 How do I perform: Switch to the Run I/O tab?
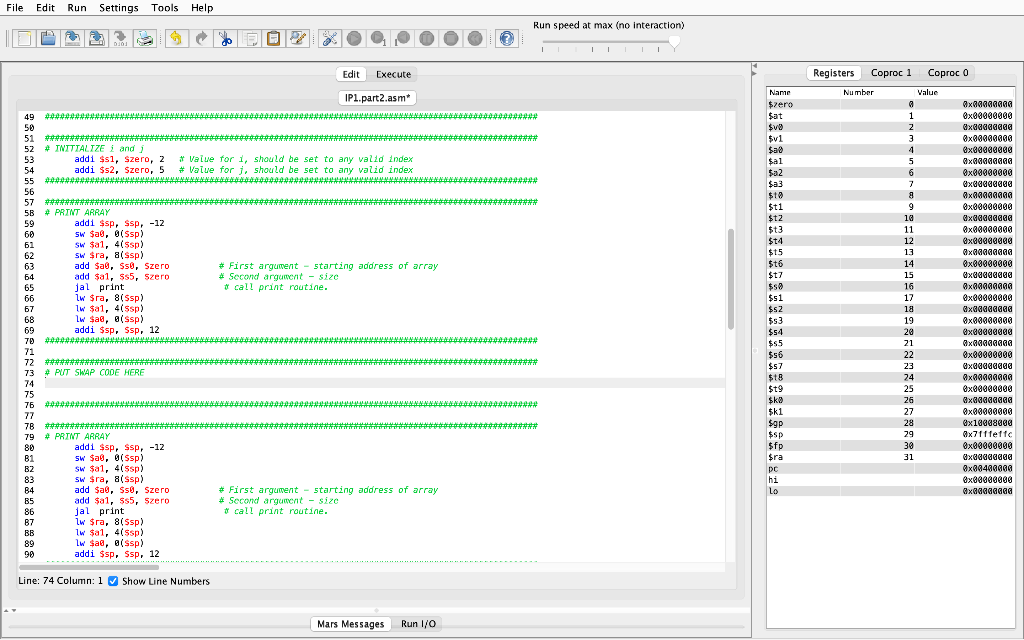(417, 623)
